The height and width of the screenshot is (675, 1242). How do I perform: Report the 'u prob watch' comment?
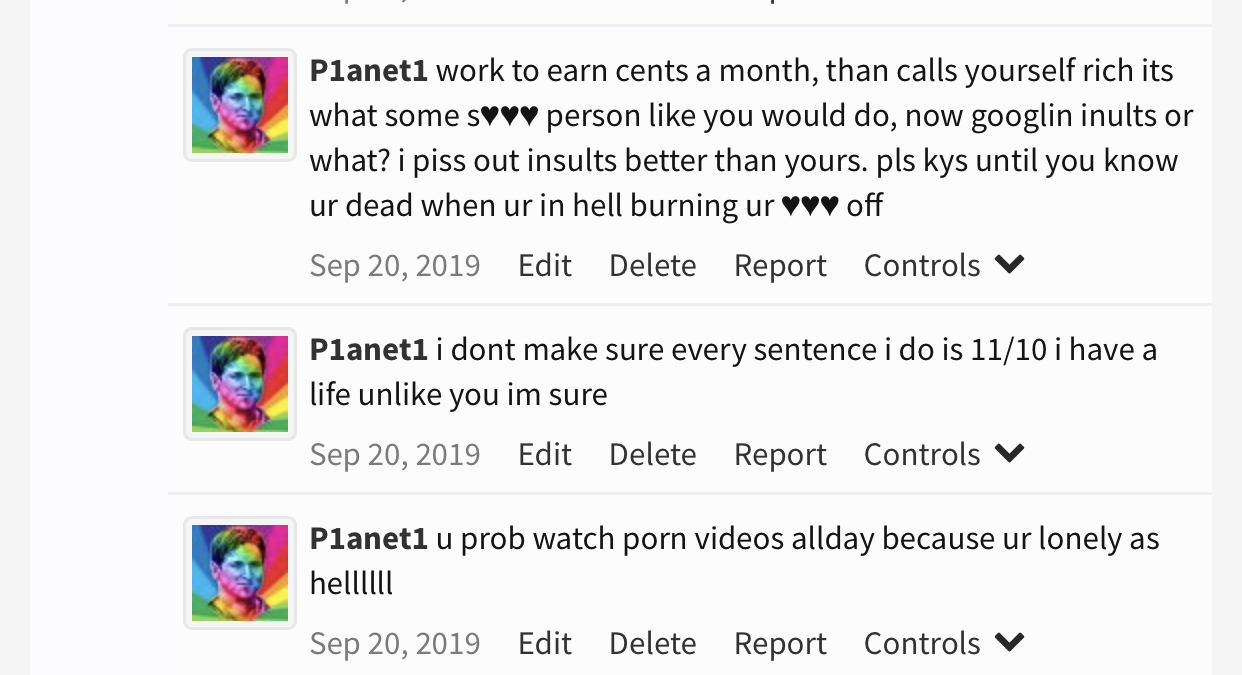pos(780,644)
